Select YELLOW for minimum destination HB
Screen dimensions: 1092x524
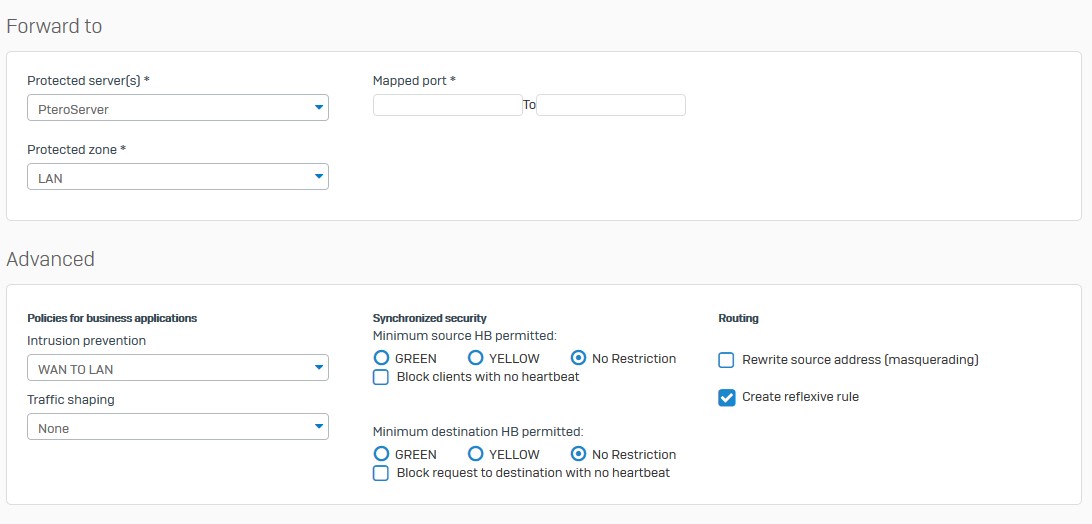477,454
